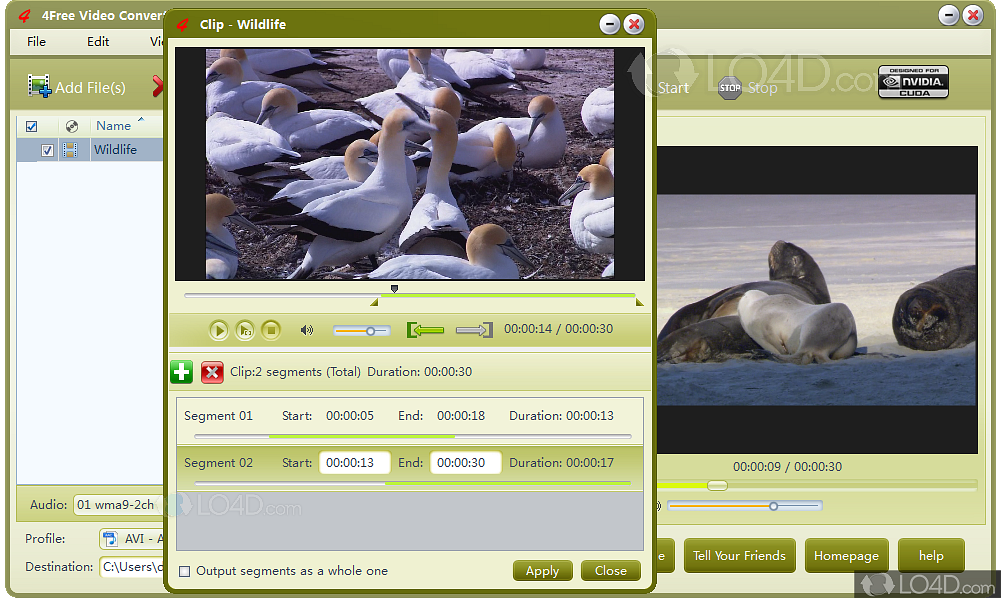The height and width of the screenshot is (598, 1001).
Task: Edit the Segment 02 start time field
Action: pyautogui.click(x=354, y=462)
